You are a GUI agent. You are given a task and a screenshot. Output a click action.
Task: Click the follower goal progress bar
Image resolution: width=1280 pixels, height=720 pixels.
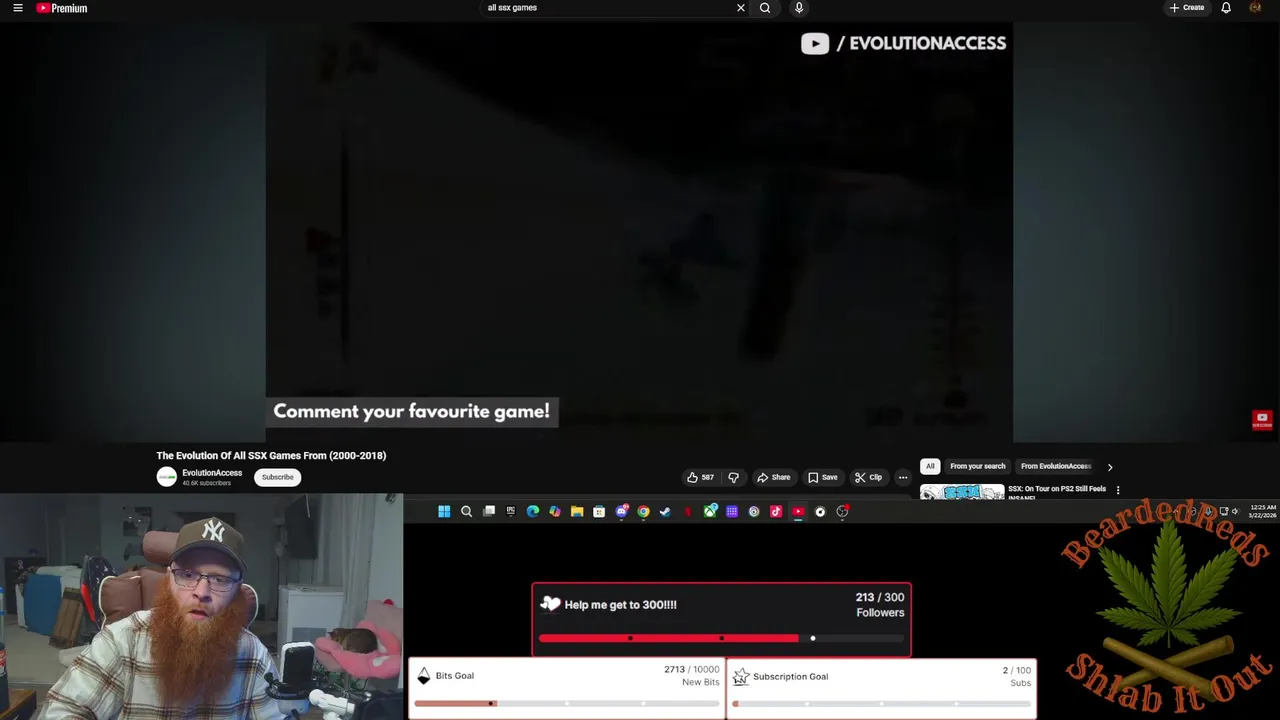(721, 638)
